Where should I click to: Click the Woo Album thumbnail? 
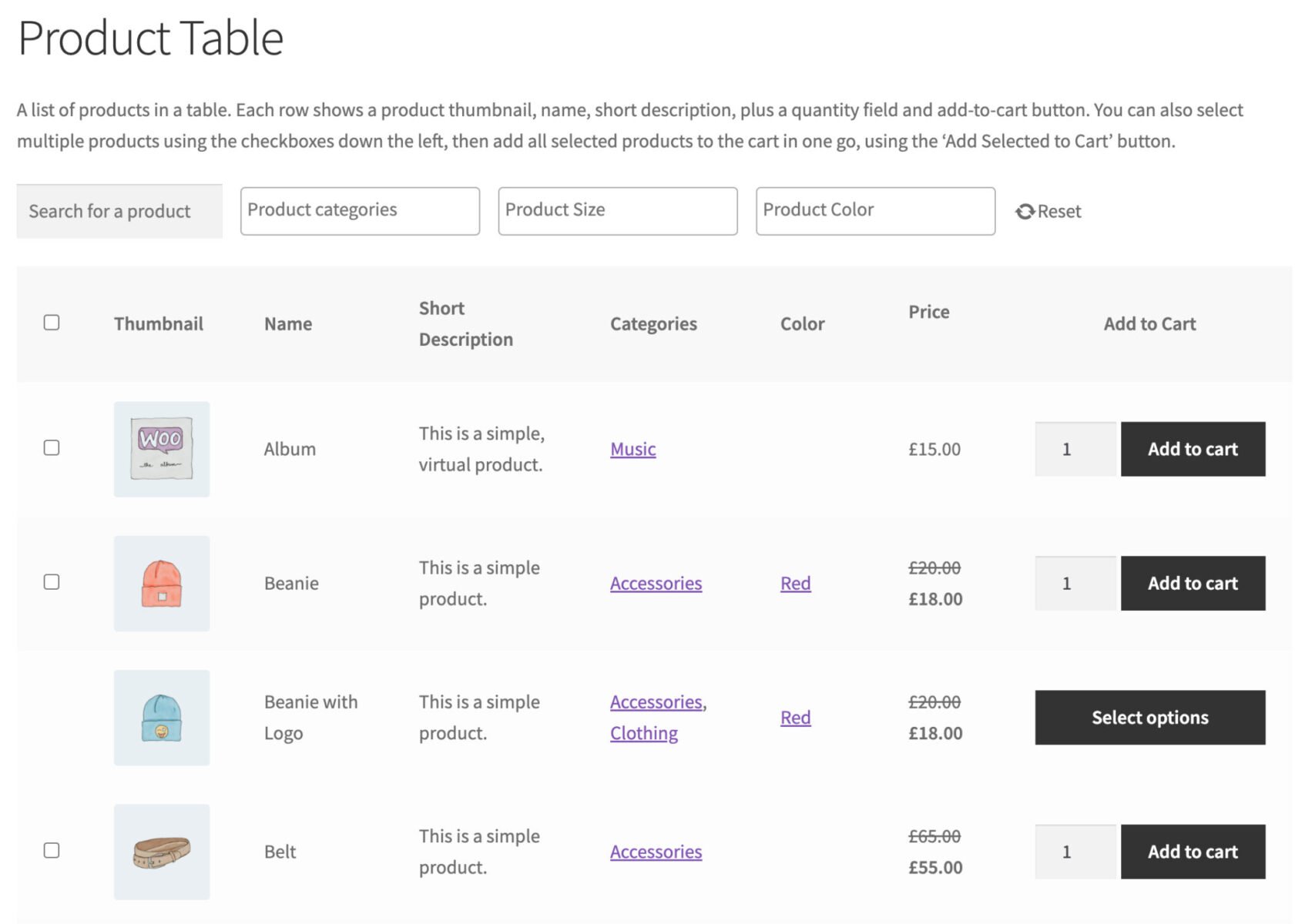click(161, 449)
